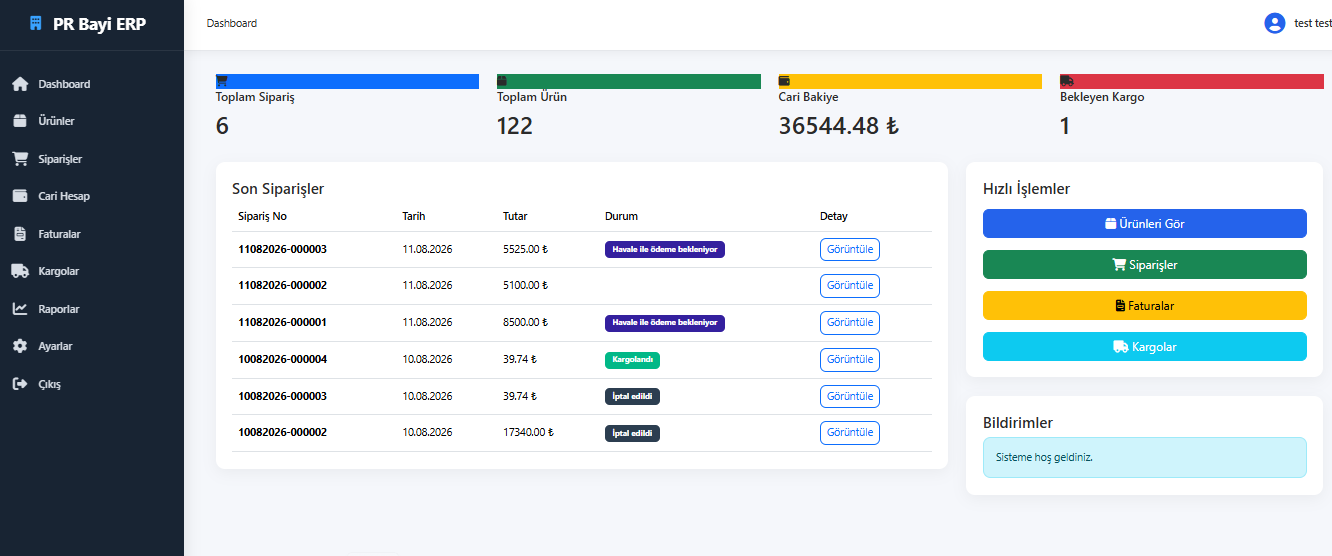
Task: Click the Kargolar truck icon in sidebar
Action: pos(20,271)
